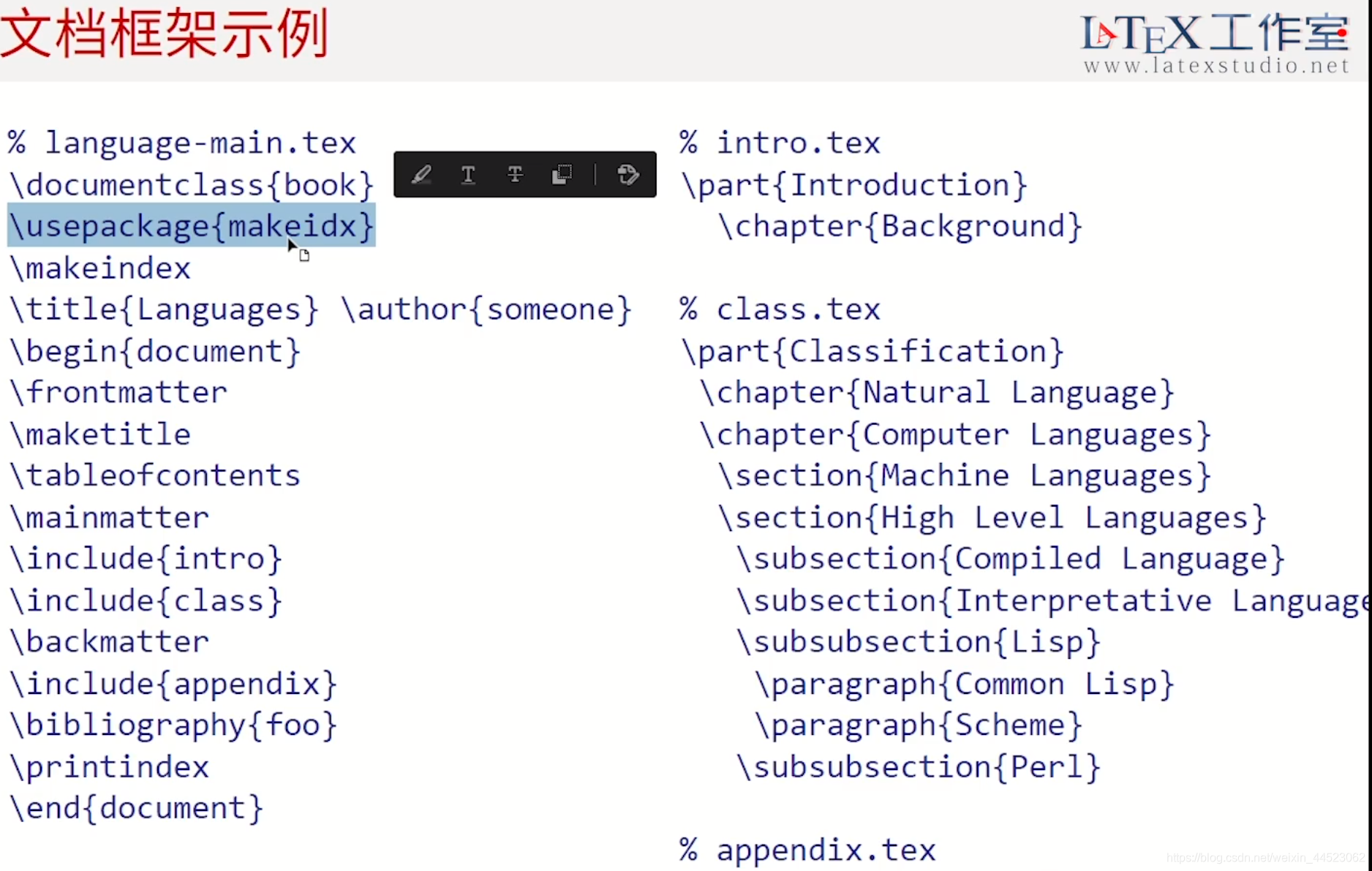This screenshot has height=871, width=1372.
Task: Click the \chapter{Computer Languages} line
Action: tap(955, 434)
